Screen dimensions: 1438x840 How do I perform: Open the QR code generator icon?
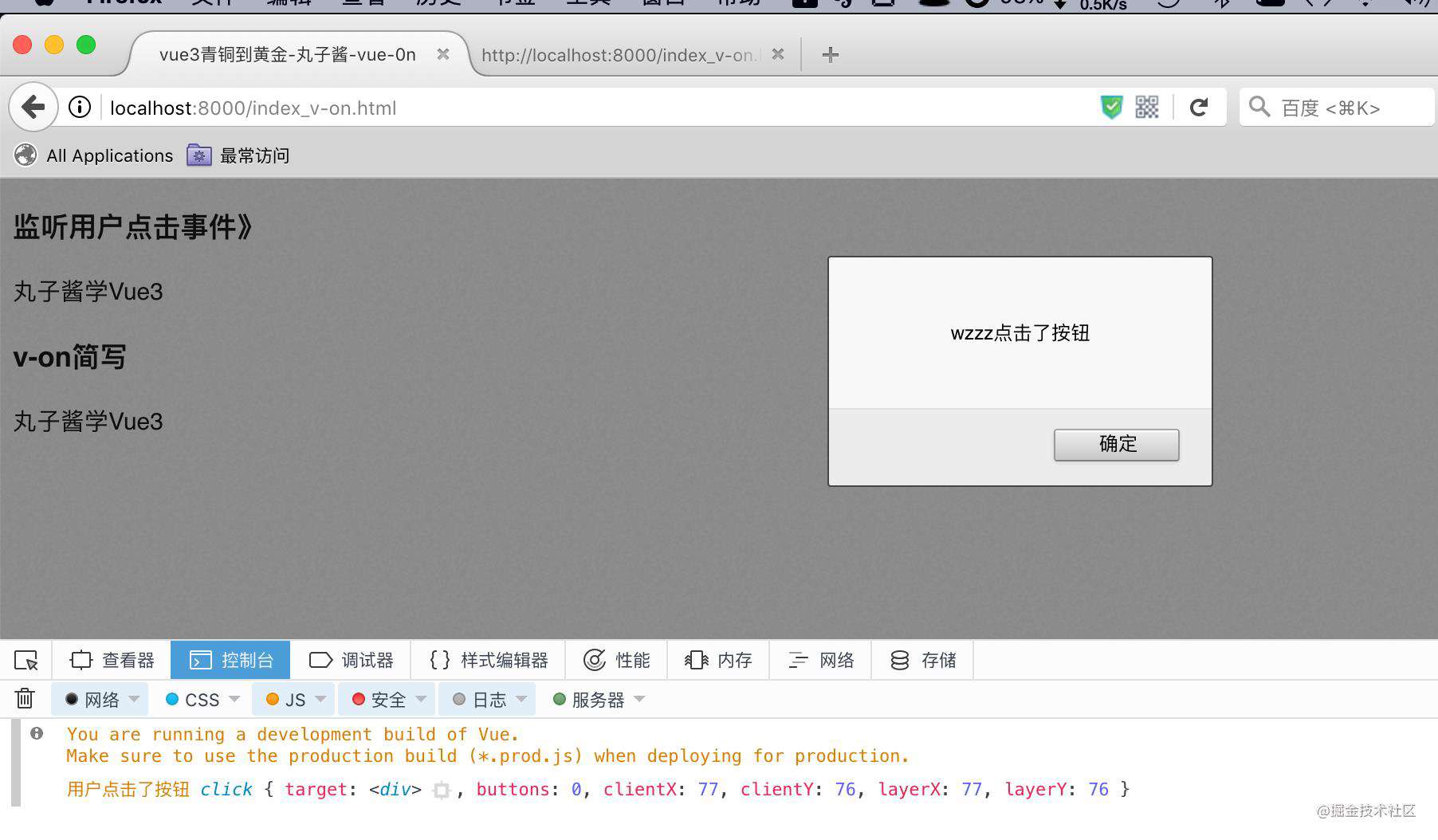click(1147, 107)
